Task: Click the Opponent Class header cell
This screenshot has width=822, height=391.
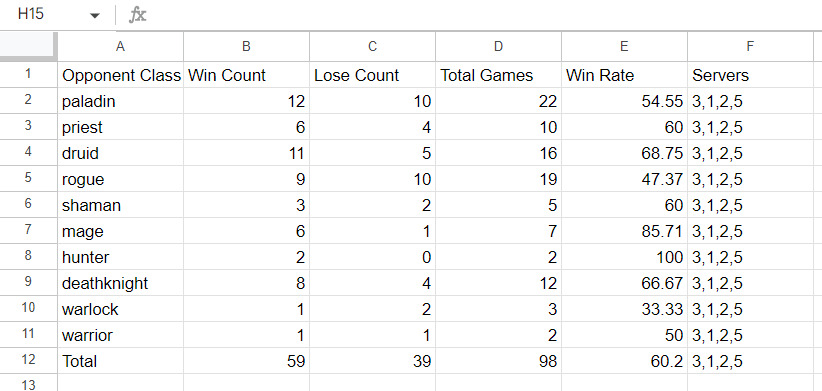Action: click(121, 75)
